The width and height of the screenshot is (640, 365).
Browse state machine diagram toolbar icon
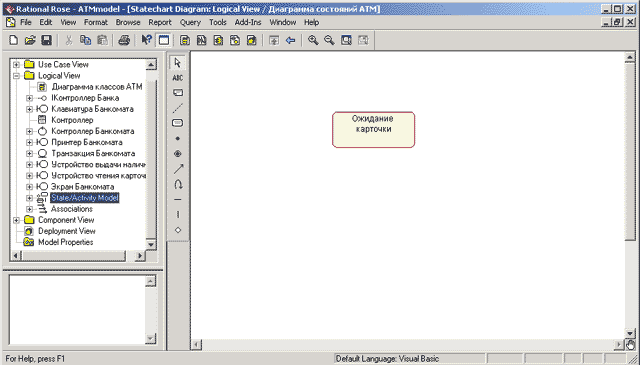235,40
